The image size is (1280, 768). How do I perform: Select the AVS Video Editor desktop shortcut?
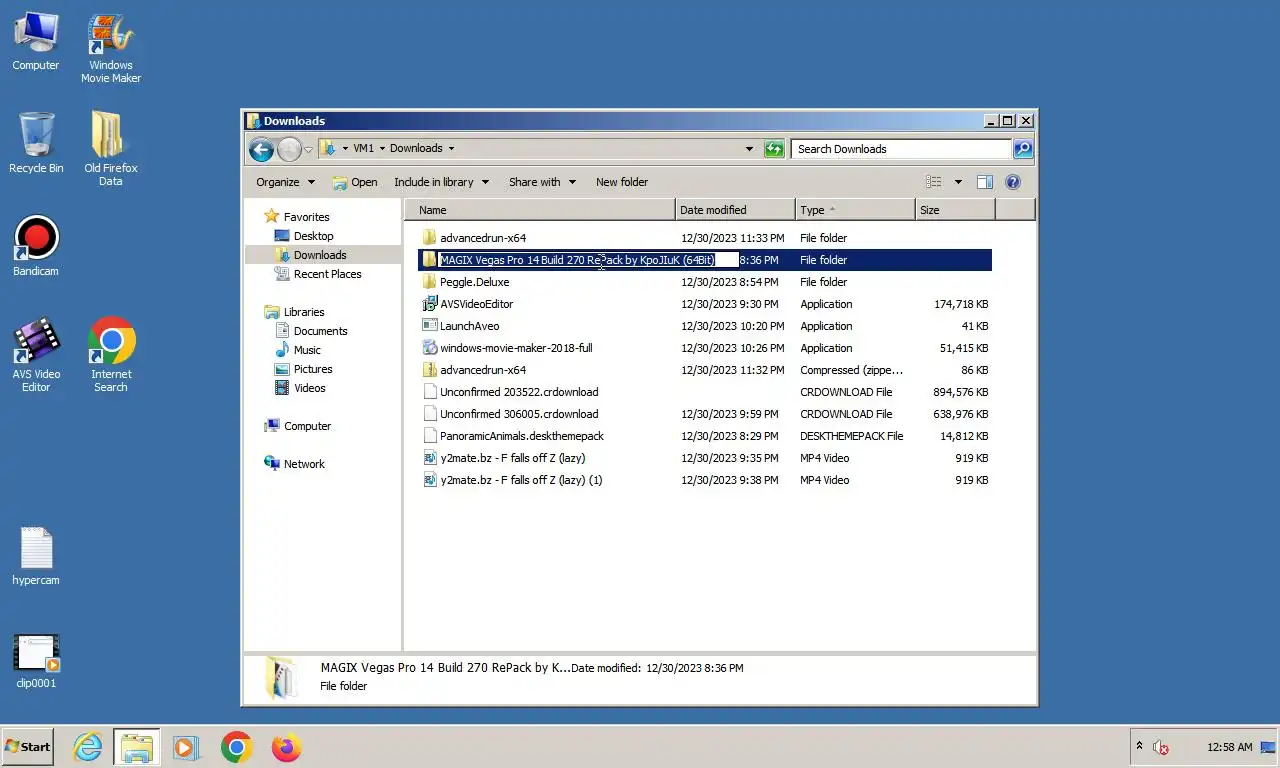click(x=36, y=355)
